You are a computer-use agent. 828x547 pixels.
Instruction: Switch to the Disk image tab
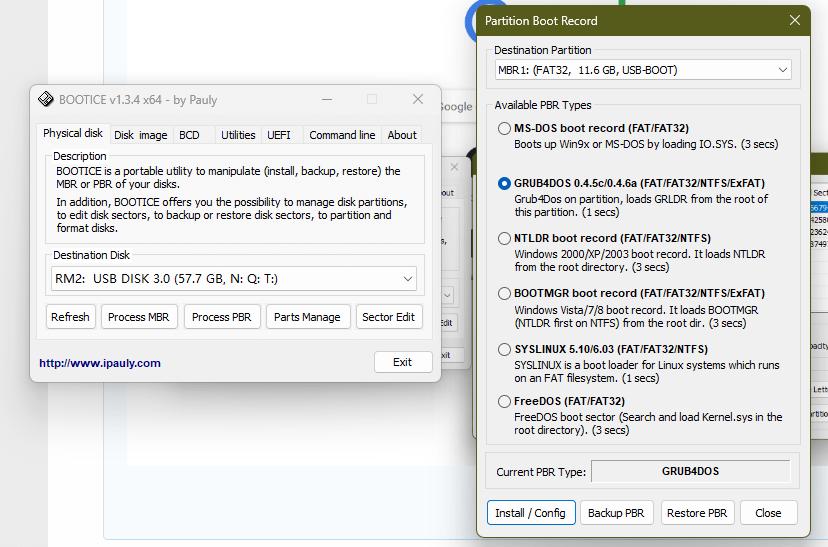point(140,135)
